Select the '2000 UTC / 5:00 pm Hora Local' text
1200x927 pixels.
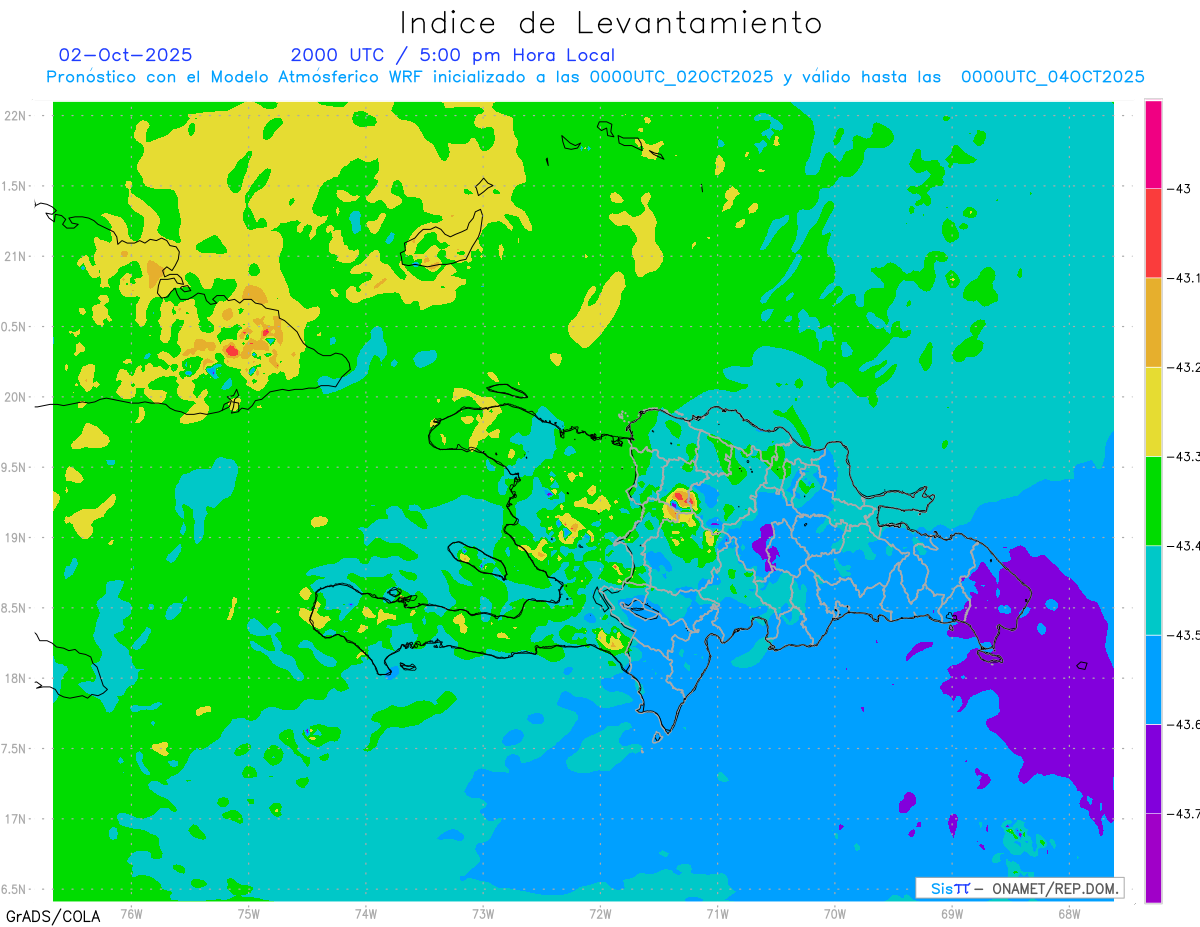click(452, 55)
